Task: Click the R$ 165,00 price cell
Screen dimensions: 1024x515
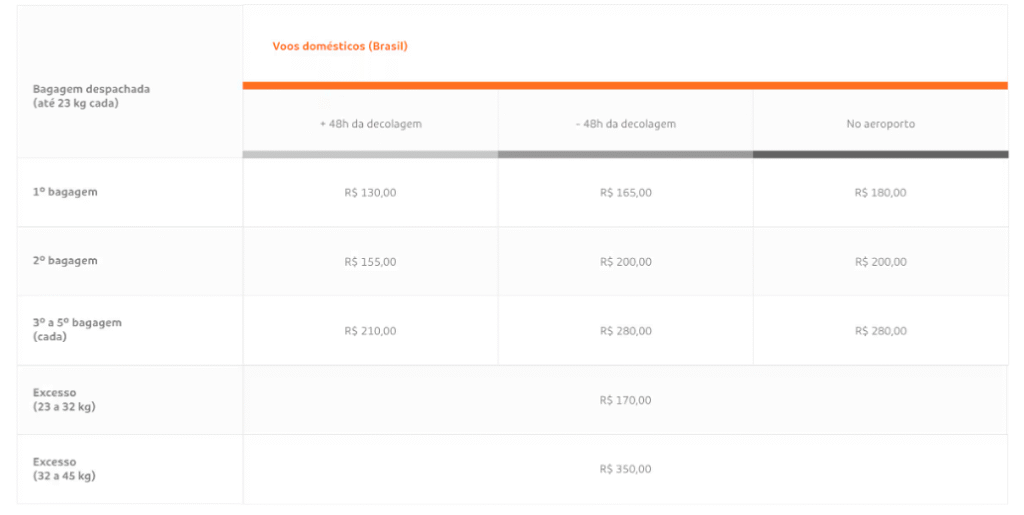Action: (626, 192)
